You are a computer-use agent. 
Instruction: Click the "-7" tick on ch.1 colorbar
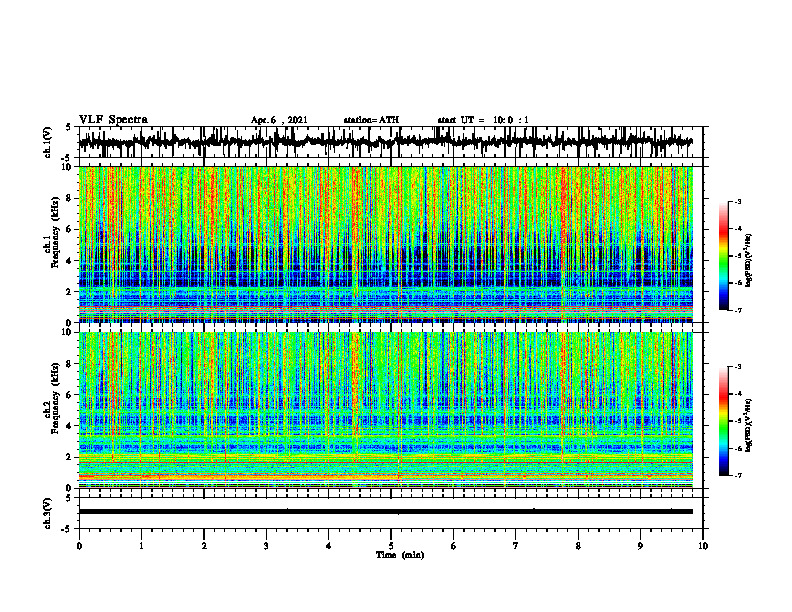(737, 310)
